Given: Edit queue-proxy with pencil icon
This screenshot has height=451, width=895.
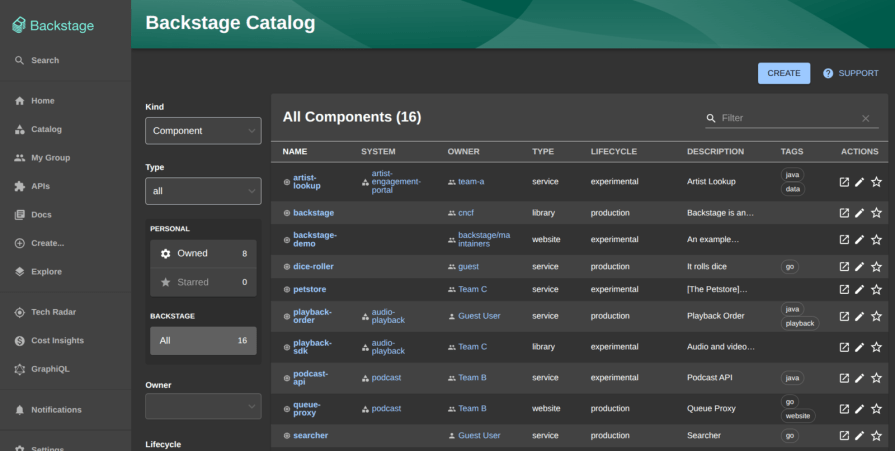Looking at the screenshot, I should point(860,409).
